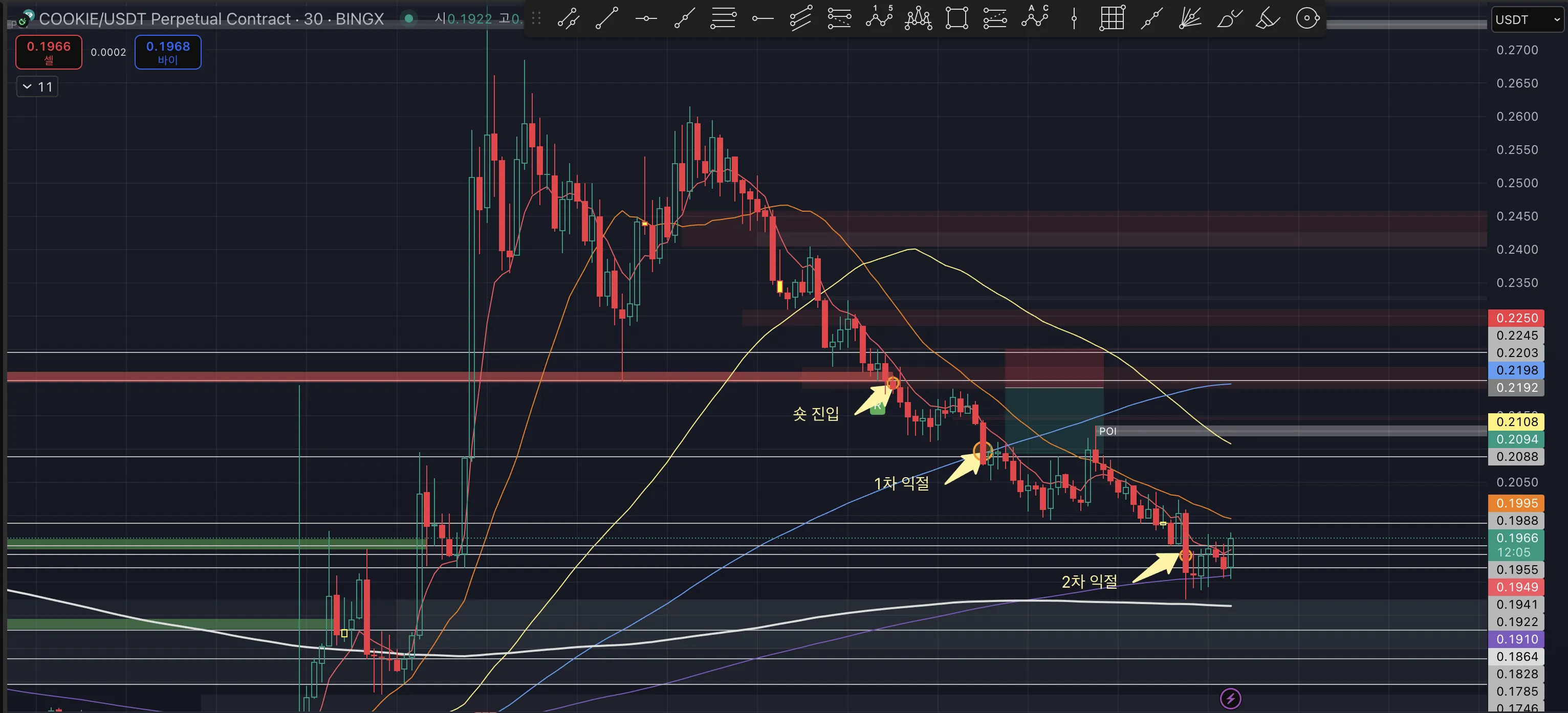
Task: Select the '2차 익절' text annotation
Action: 1090,582
